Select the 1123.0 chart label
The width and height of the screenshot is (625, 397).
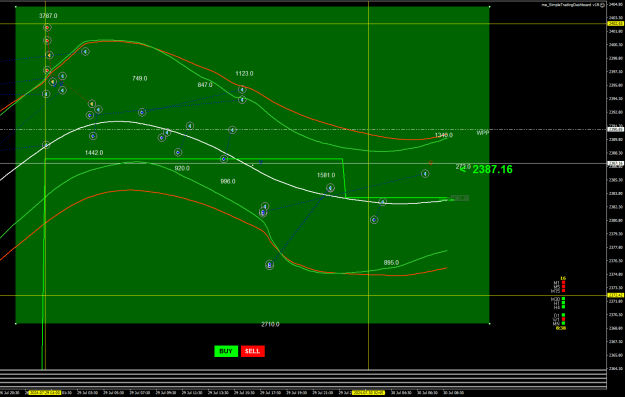pyautogui.click(x=244, y=74)
